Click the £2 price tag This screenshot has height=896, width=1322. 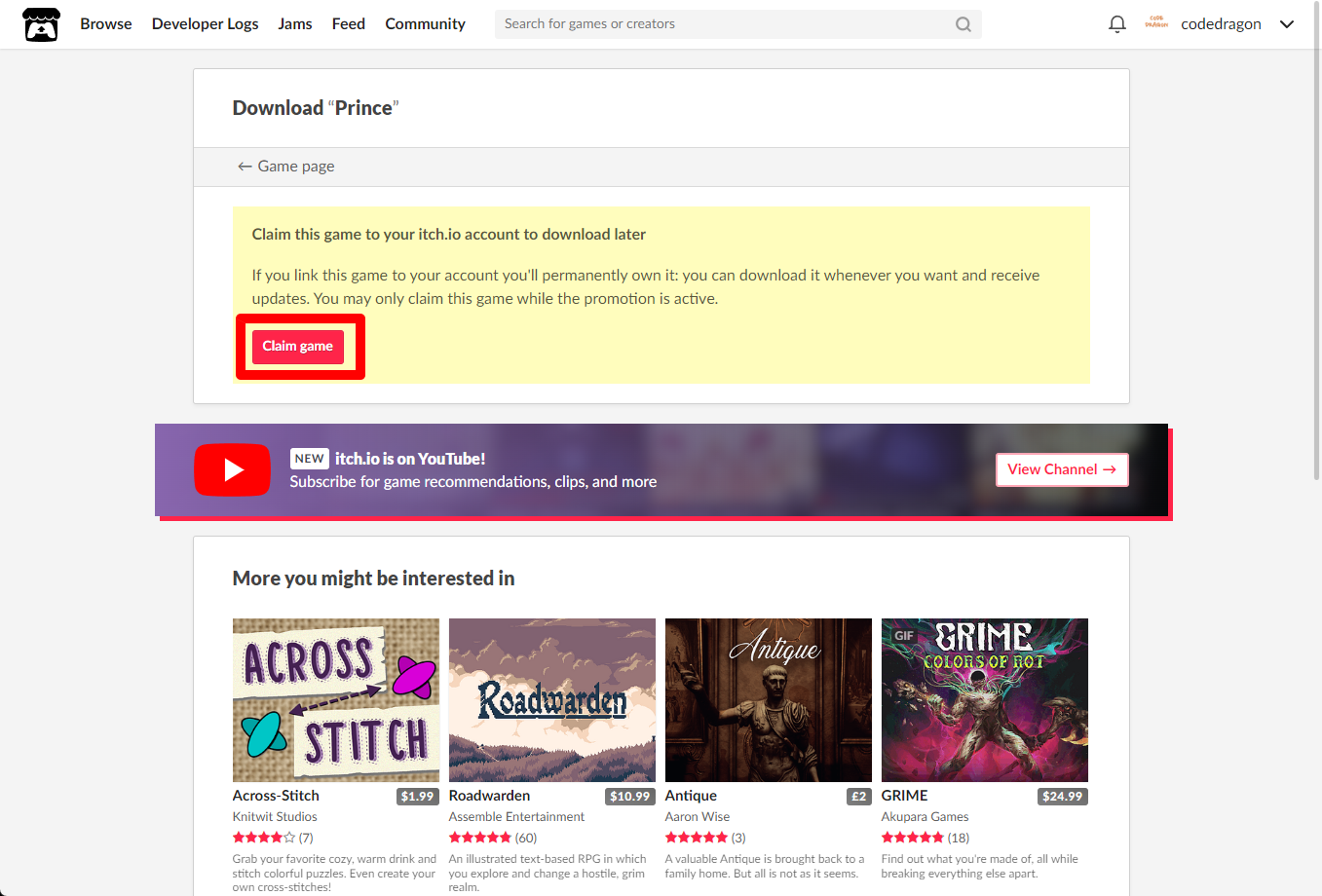click(858, 797)
